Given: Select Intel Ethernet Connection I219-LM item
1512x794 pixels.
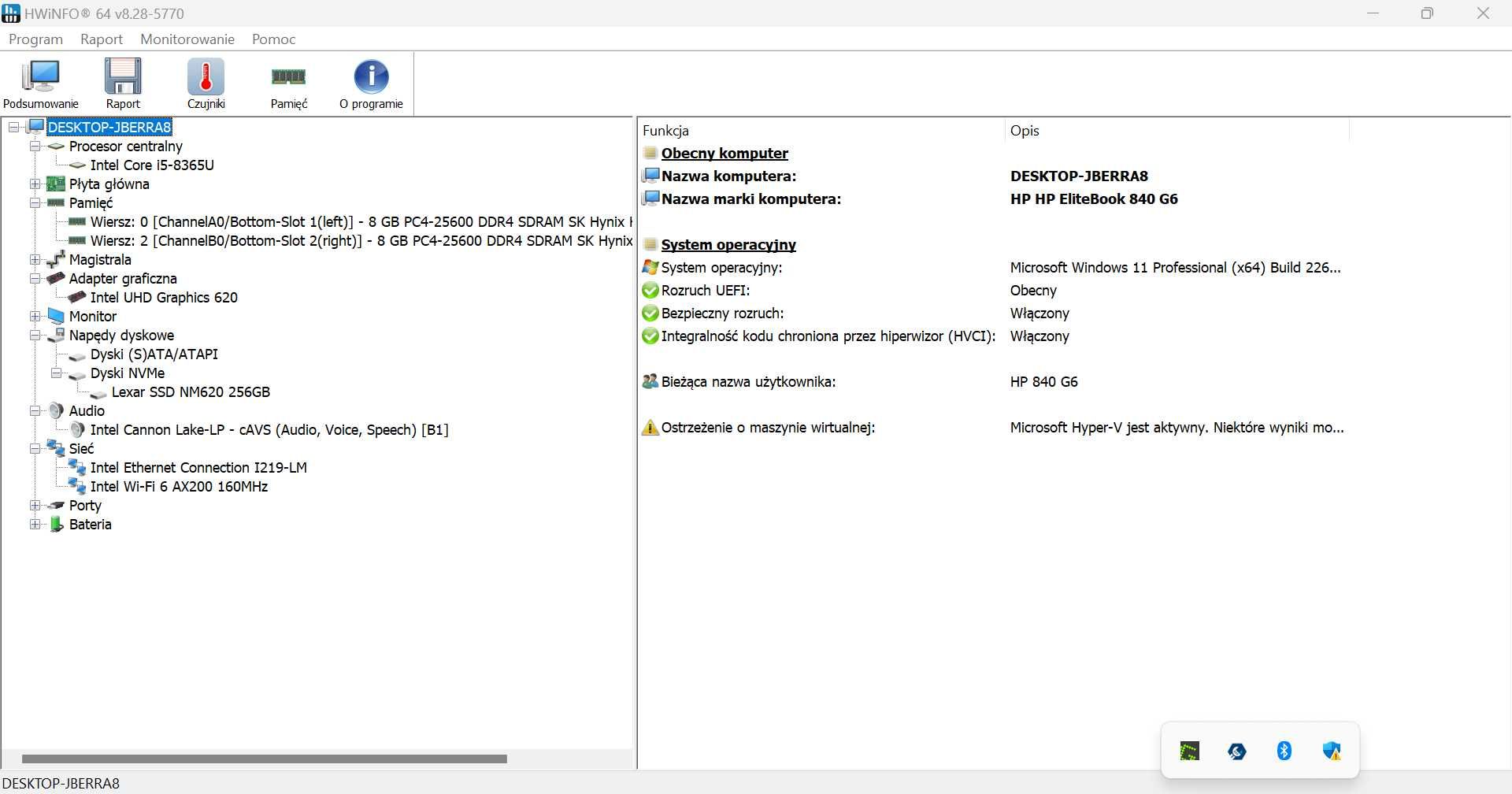Looking at the screenshot, I should coord(198,467).
